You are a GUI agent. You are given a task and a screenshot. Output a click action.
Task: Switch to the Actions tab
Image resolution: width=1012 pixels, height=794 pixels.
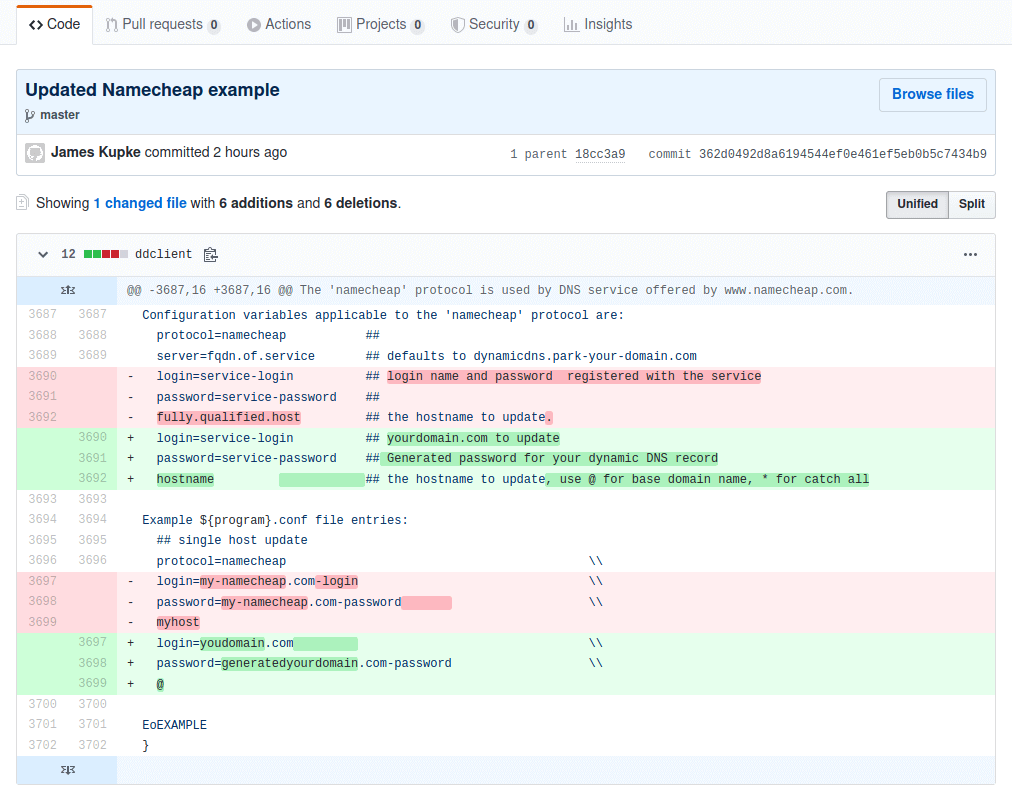point(279,25)
